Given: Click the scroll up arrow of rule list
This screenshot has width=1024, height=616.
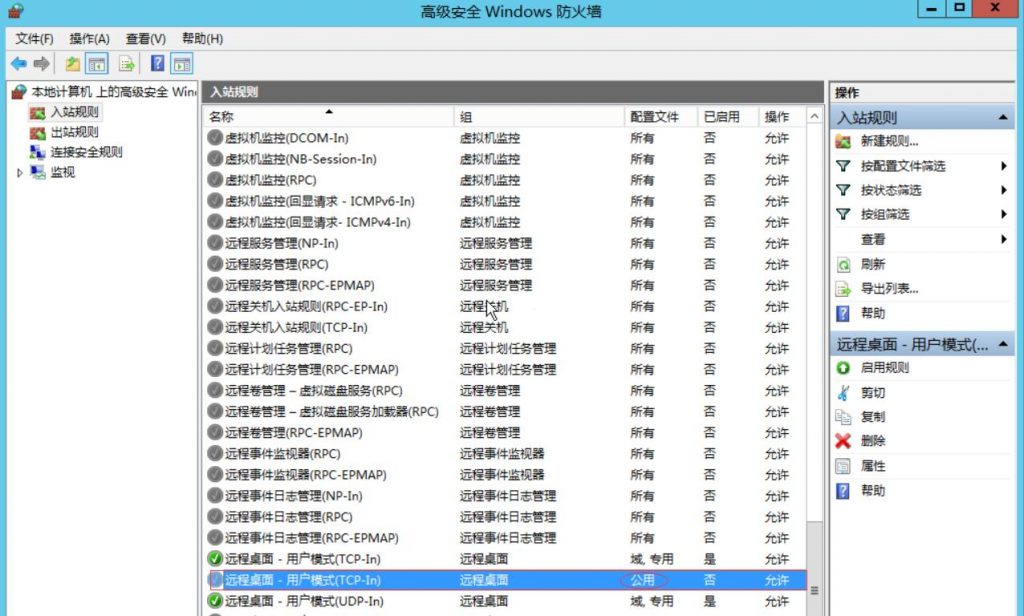Looking at the screenshot, I should tap(814, 117).
